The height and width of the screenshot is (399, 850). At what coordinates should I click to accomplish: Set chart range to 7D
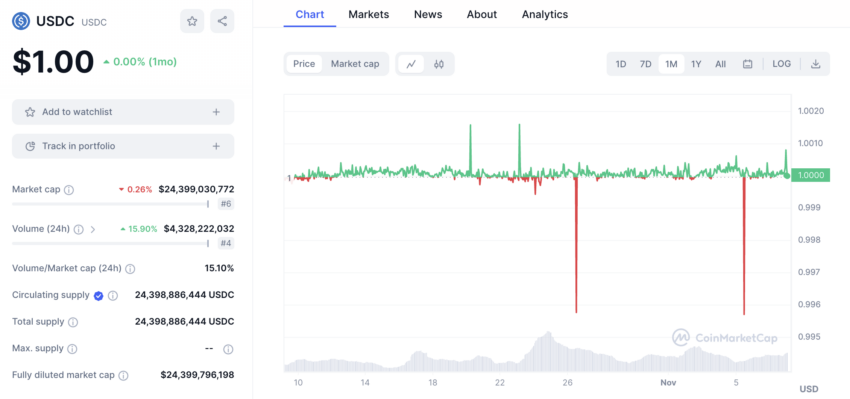(646, 64)
